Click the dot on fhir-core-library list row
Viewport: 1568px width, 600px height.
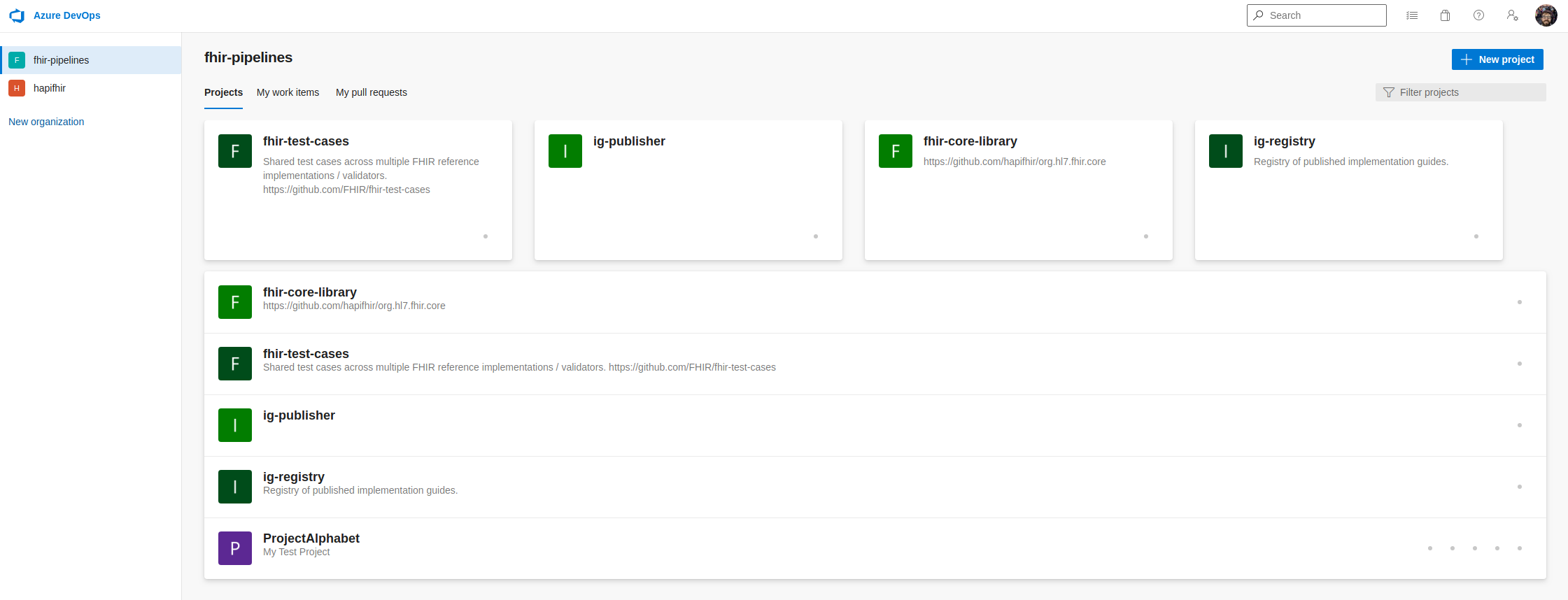[1520, 302]
